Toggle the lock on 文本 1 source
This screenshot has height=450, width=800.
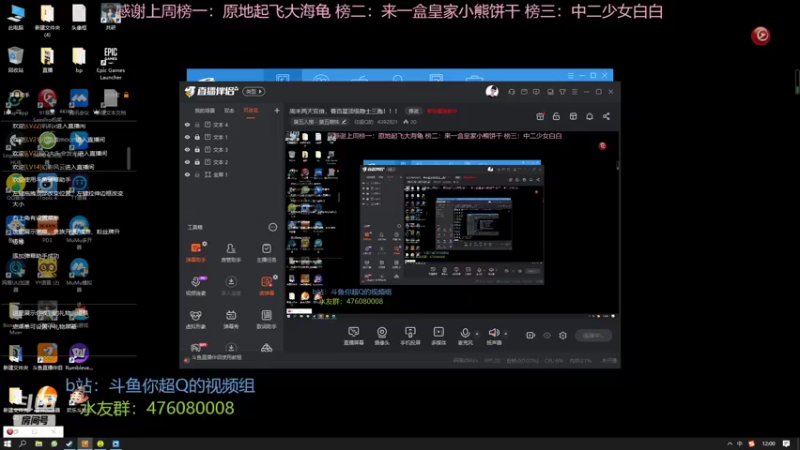197,137
